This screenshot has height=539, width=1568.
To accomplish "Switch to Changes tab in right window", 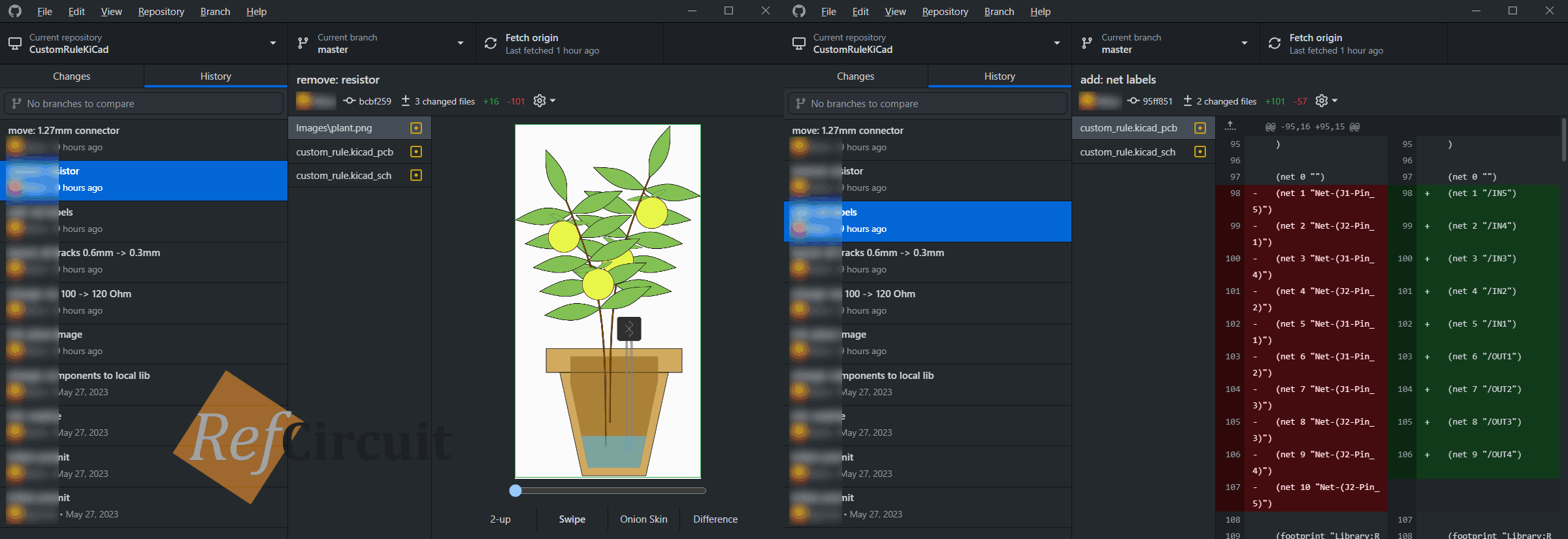I will click(x=856, y=76).
